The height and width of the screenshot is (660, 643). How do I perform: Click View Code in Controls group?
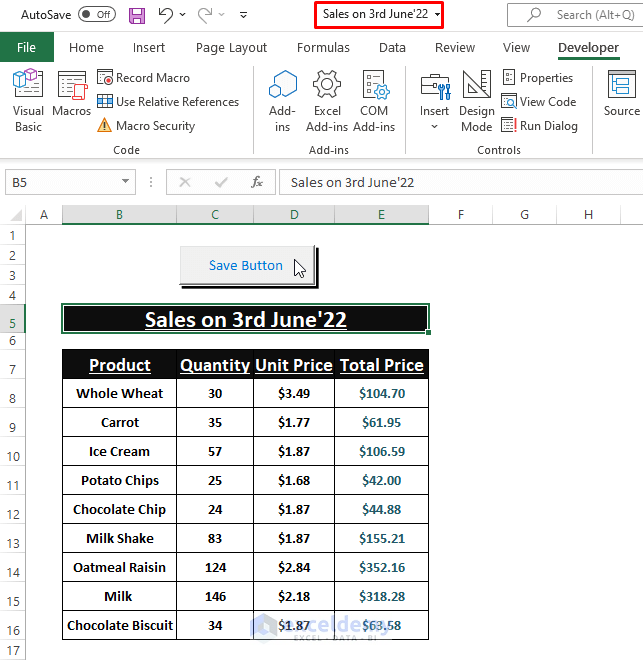pos(538,102)
